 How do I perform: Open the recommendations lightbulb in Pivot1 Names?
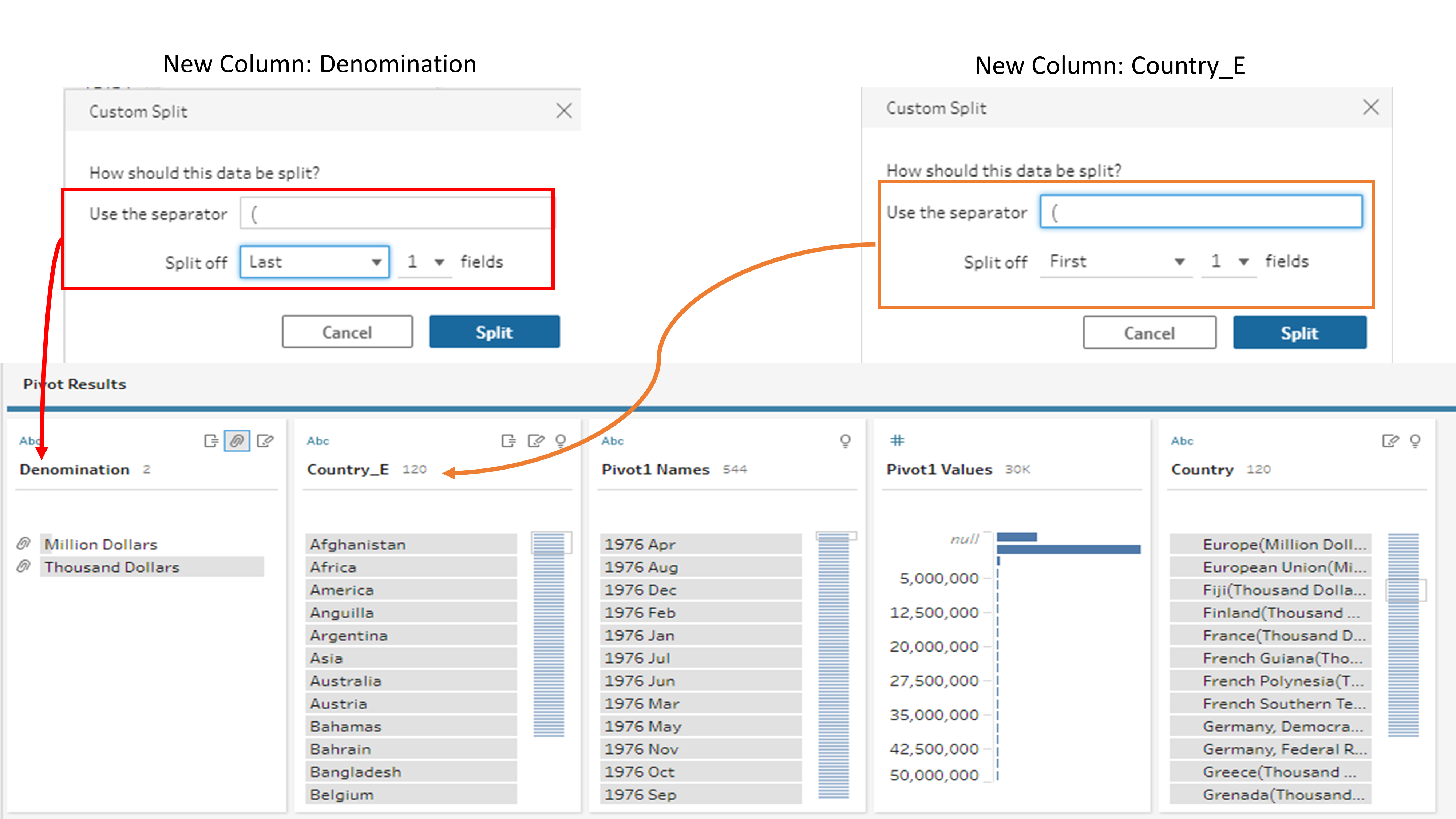pyautogui.click(x=846, y=441)
